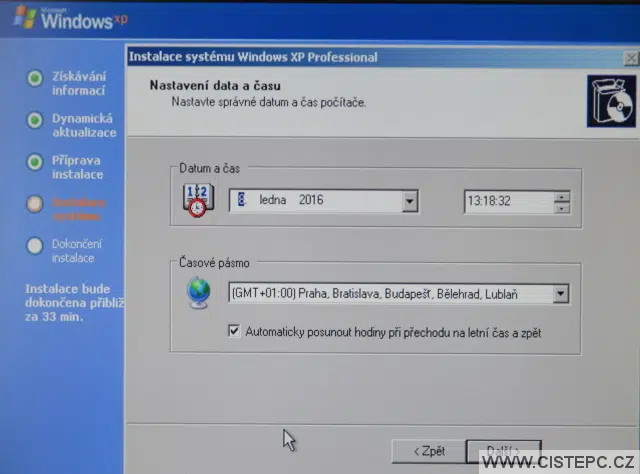Open the date picker dropdown arrow

tap(409, 201)
